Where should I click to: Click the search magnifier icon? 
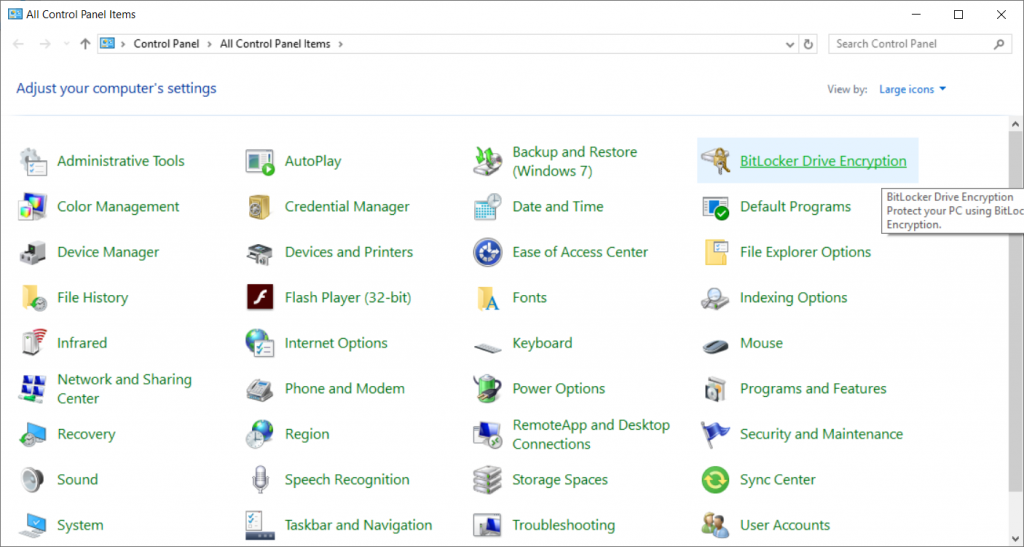[x=999, y=44]
